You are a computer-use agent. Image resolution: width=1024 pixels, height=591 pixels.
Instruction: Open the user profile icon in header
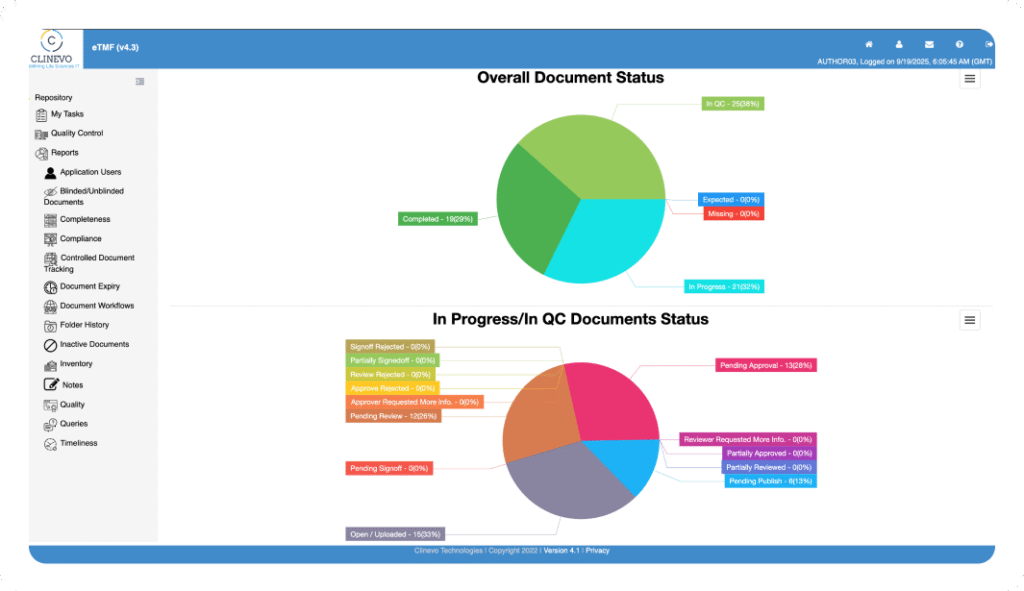[x=899, y=44]
